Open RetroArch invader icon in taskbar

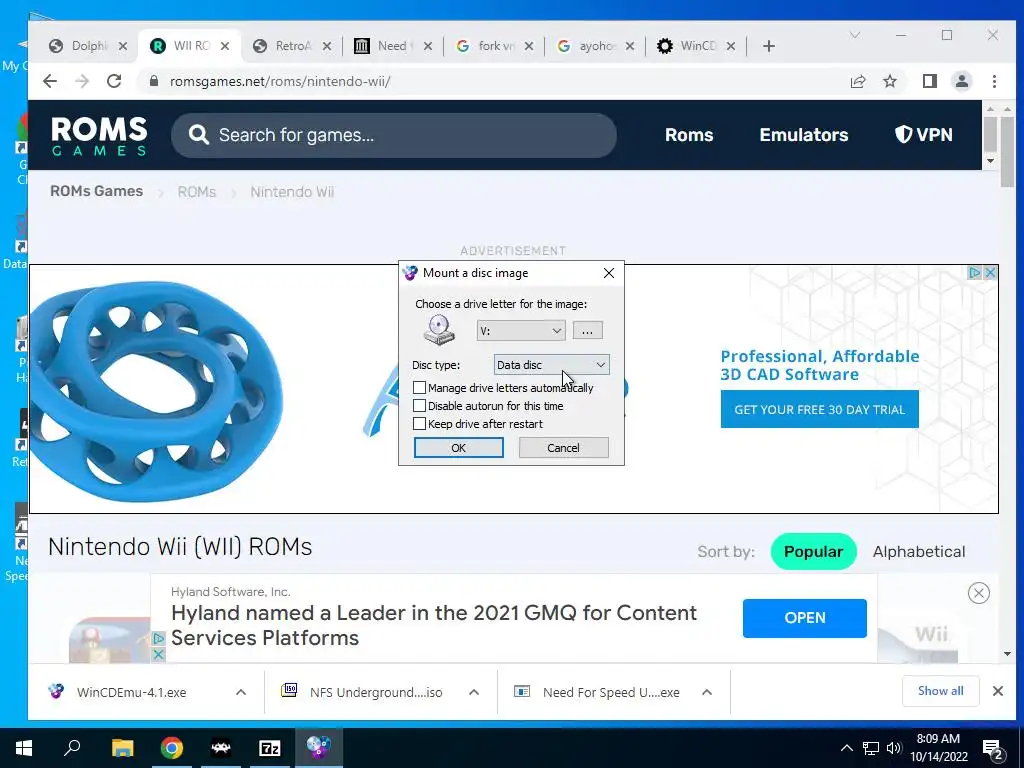pos(221,748)
